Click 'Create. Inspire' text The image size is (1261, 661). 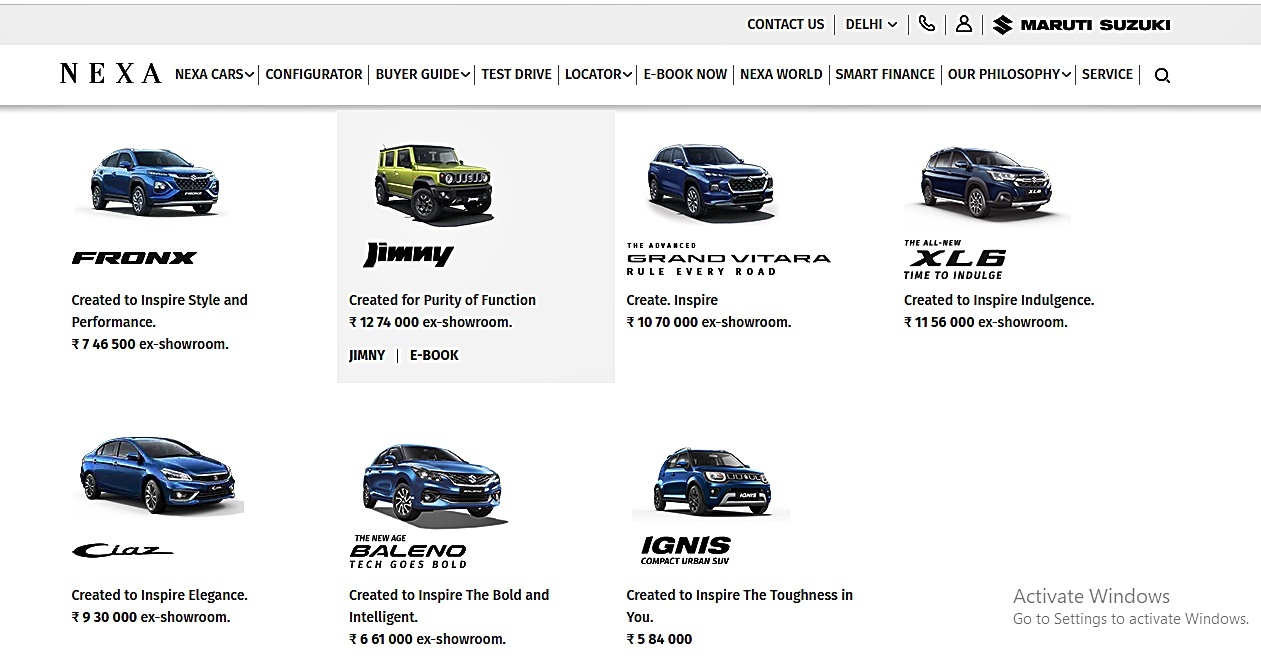click(672, 300)
